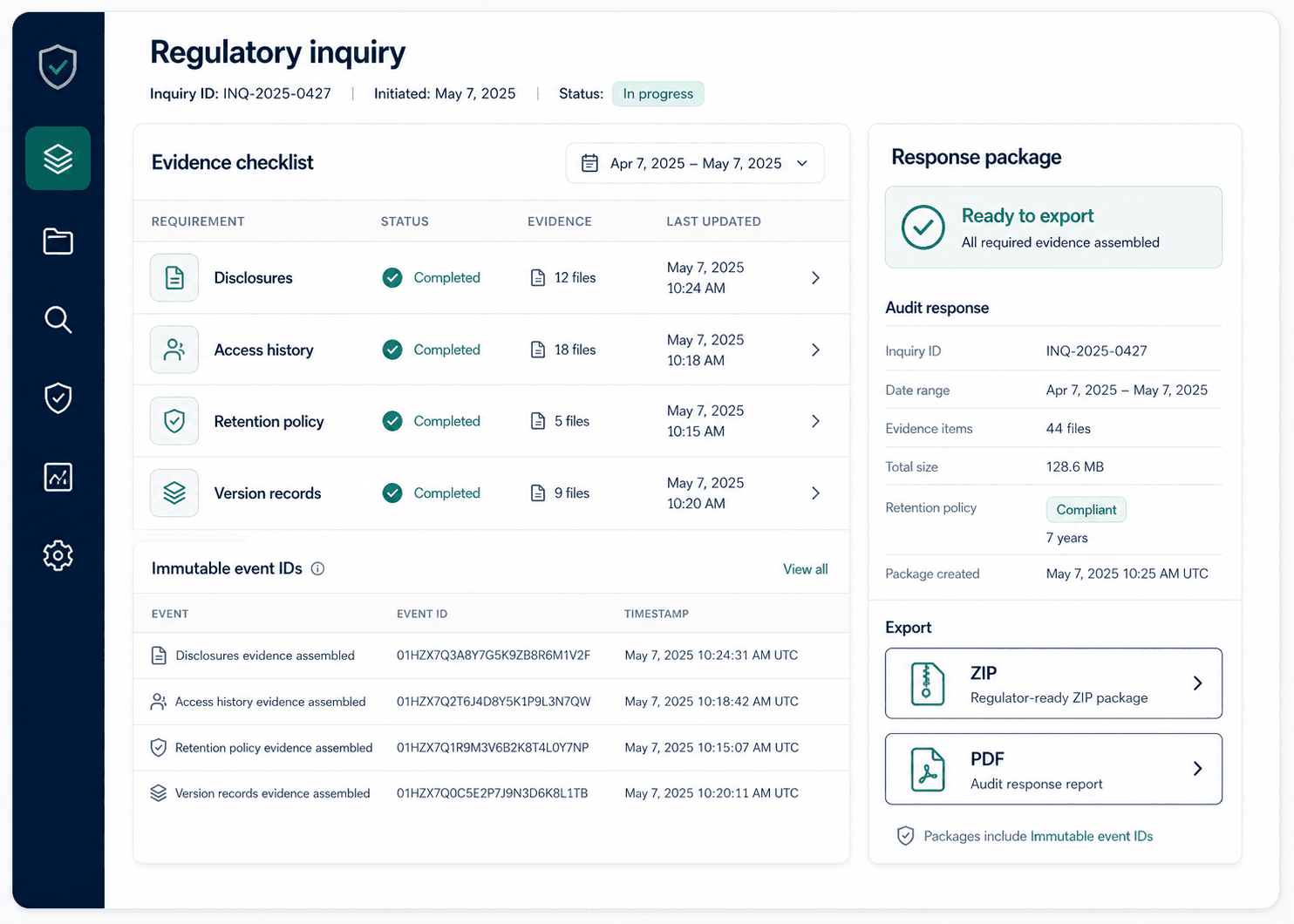This screenshot has height=924, width=1294.
Task: Click the Version records layers icon
Action: pyautogui.click(x=174, y=493)
